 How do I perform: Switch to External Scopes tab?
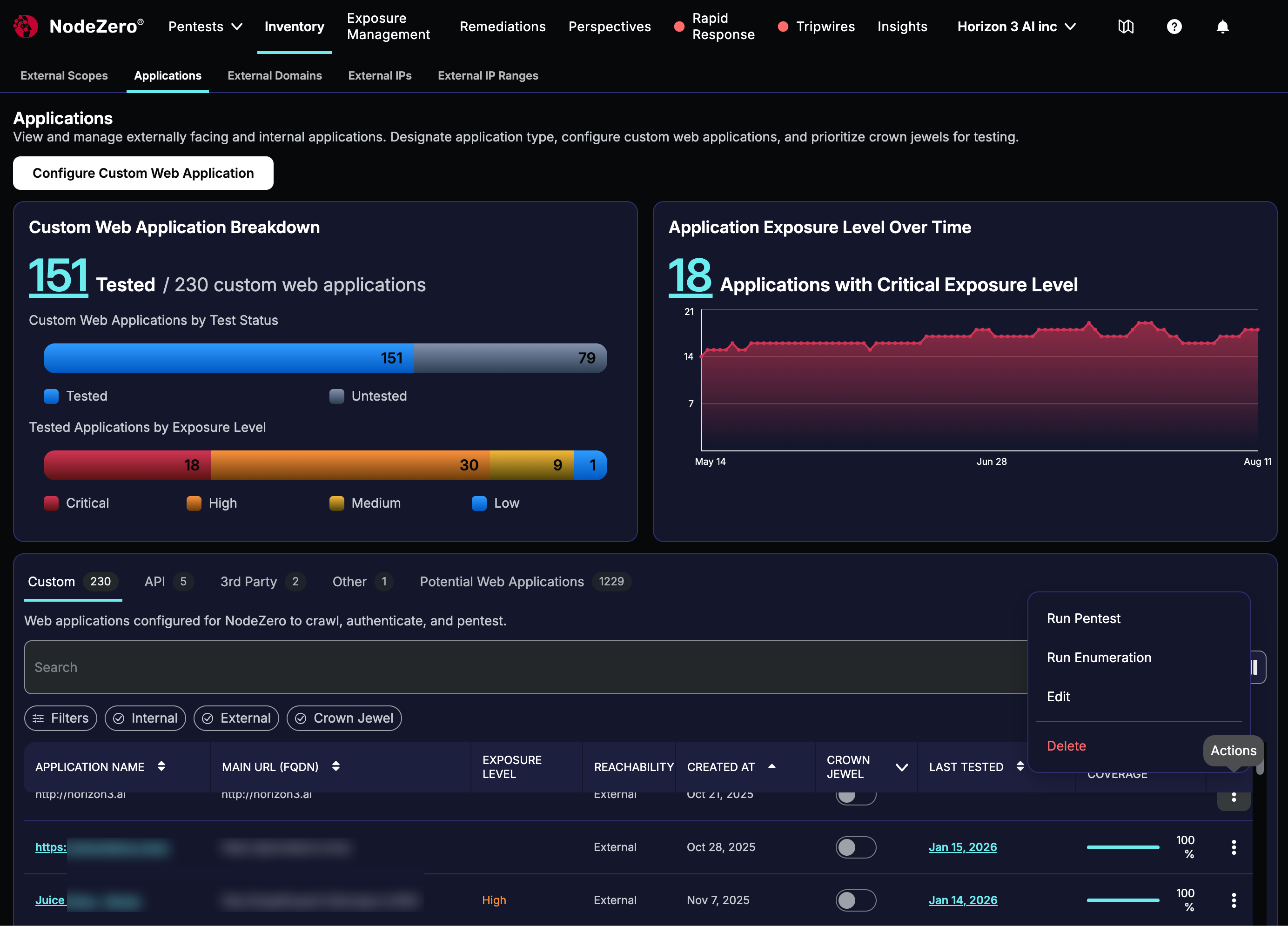(x=64, y=75)
